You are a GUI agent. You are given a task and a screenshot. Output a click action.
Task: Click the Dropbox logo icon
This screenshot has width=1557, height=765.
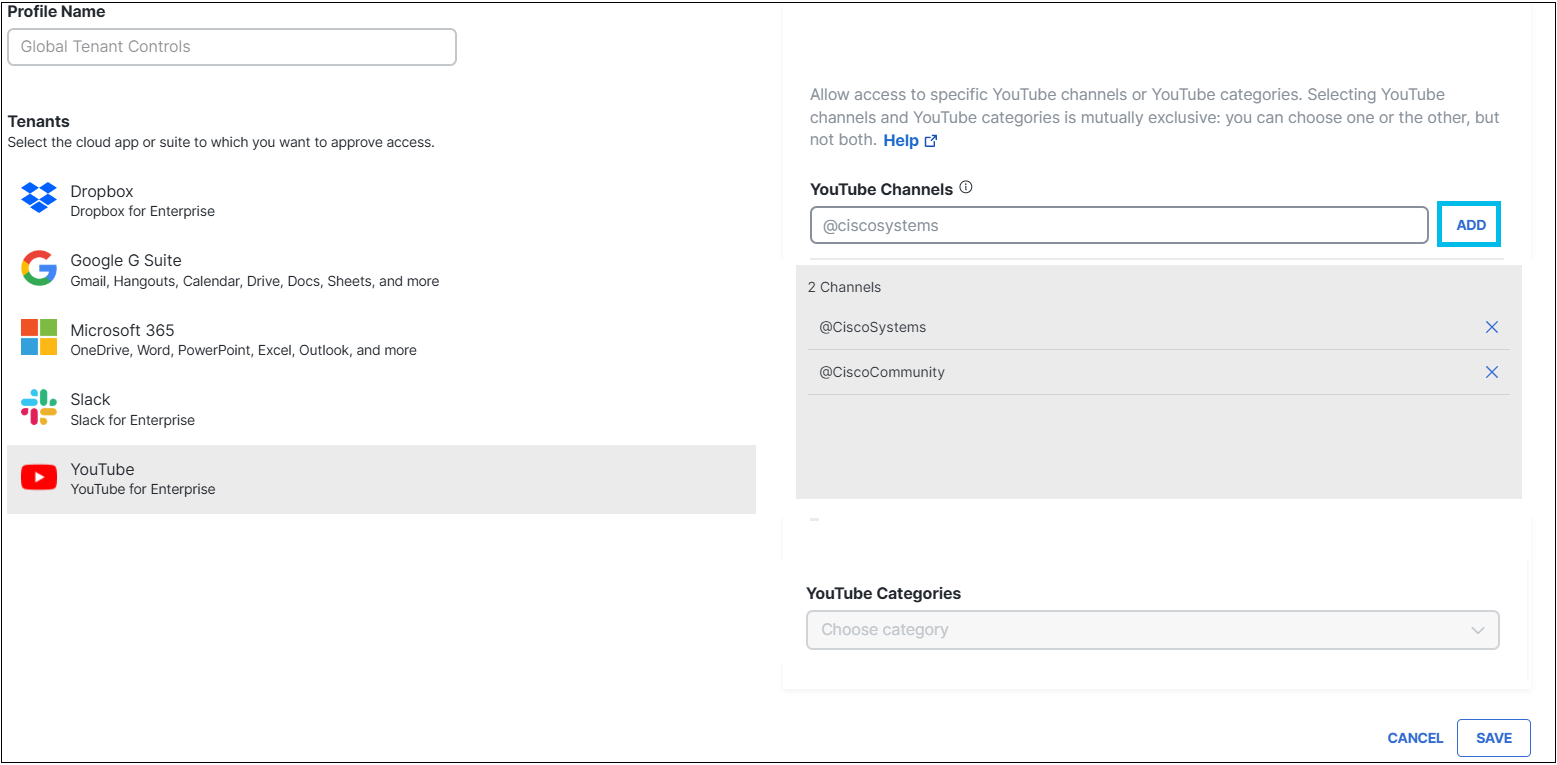(x=39, y=198)
